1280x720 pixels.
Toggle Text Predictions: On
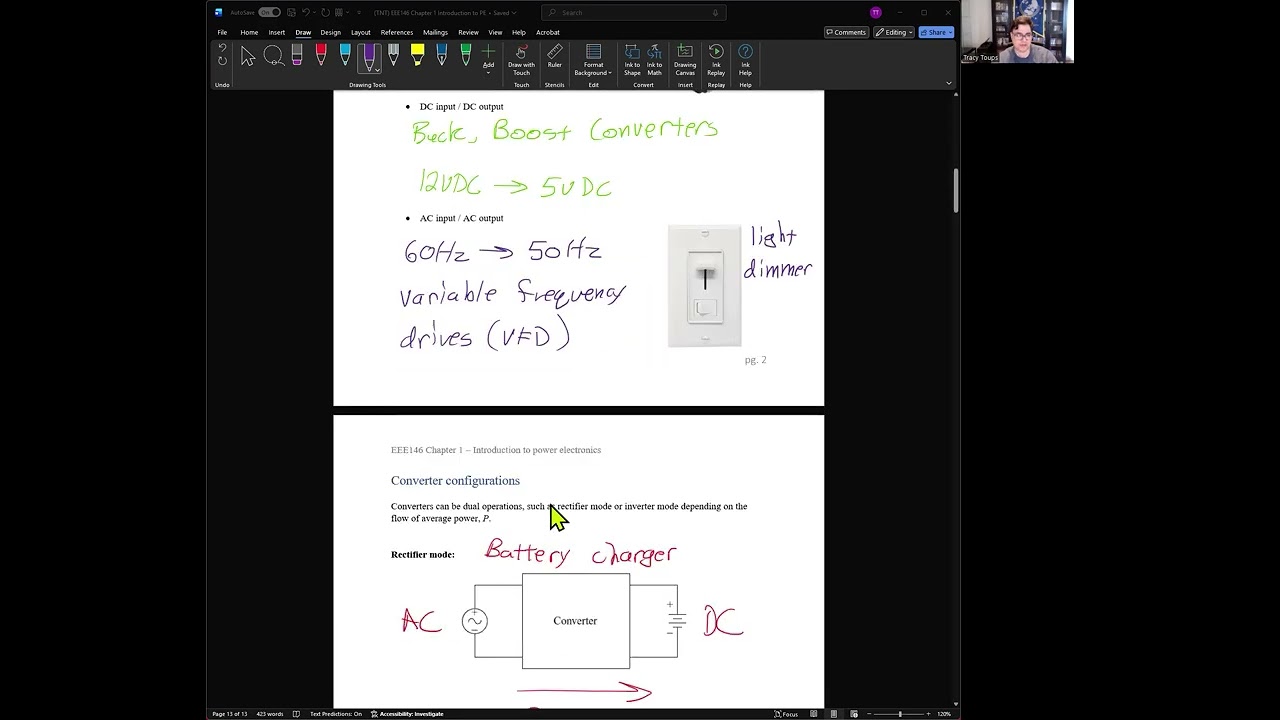pyautogui.click(x=336, y=714)
